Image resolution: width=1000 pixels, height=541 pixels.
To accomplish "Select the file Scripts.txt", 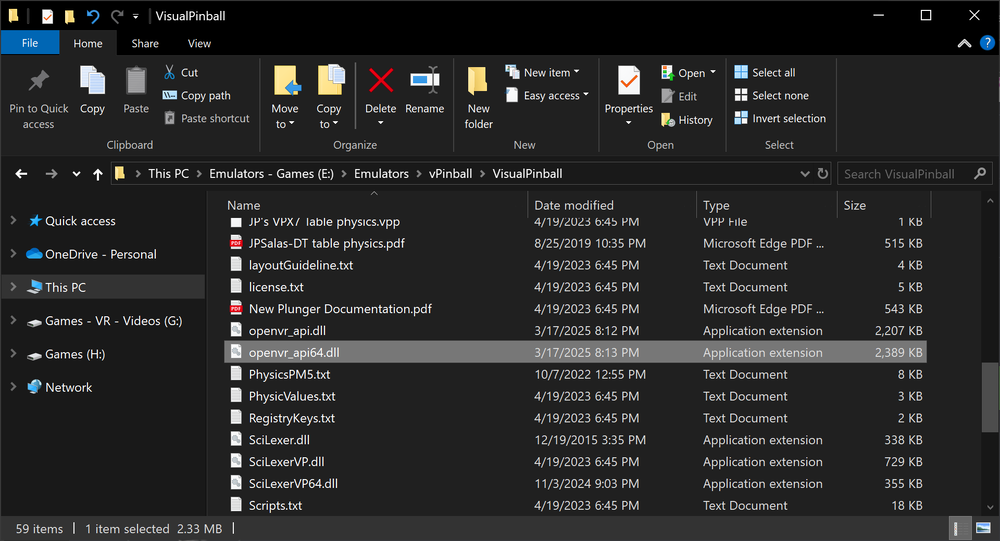I will click(276, 505).
